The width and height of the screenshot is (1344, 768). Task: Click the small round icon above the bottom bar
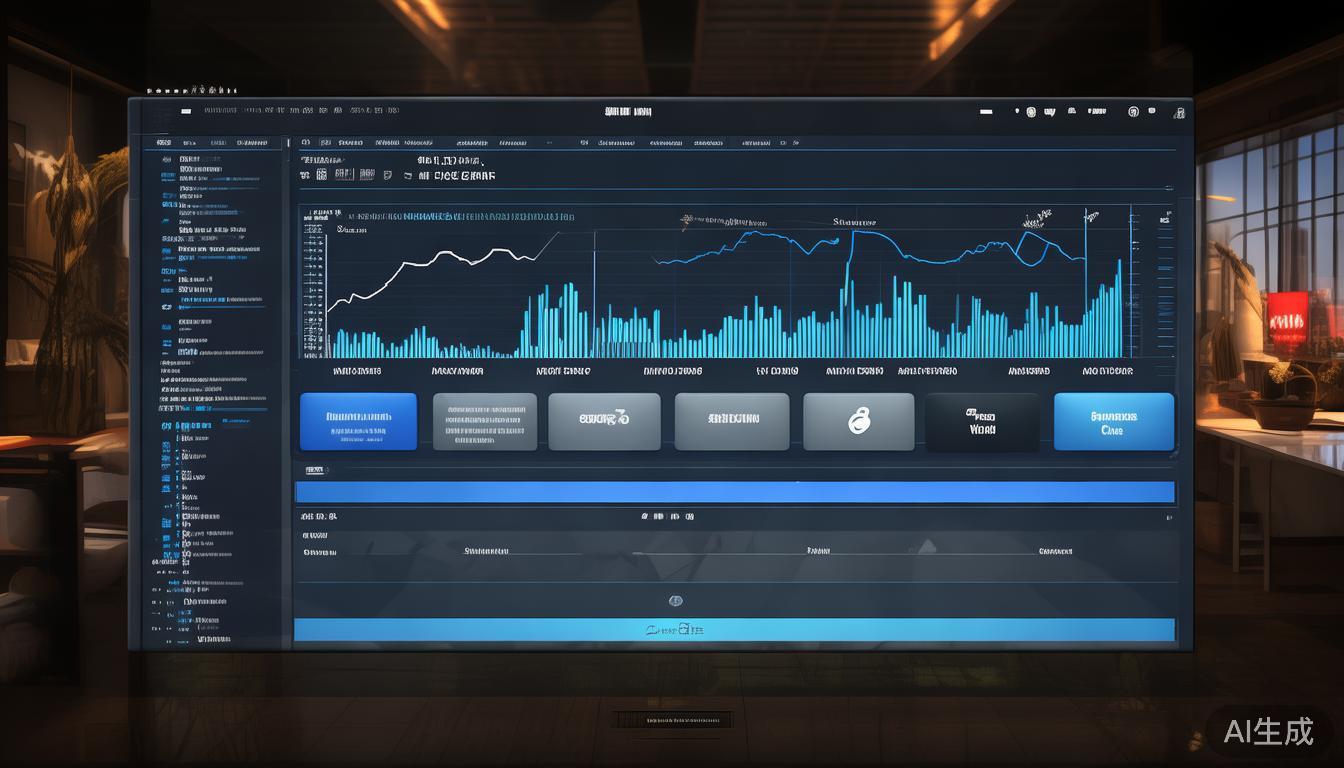click(675, 601)
